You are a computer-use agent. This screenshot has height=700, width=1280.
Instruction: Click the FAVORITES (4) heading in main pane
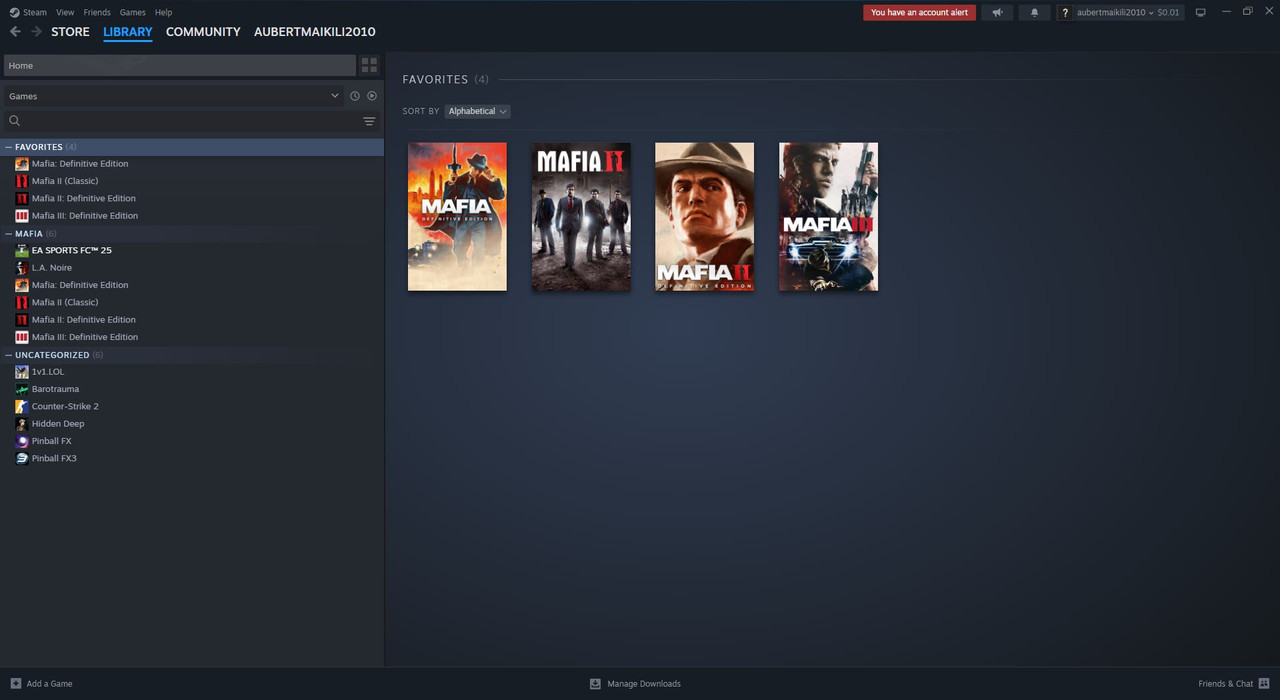(x=445, y=79)
